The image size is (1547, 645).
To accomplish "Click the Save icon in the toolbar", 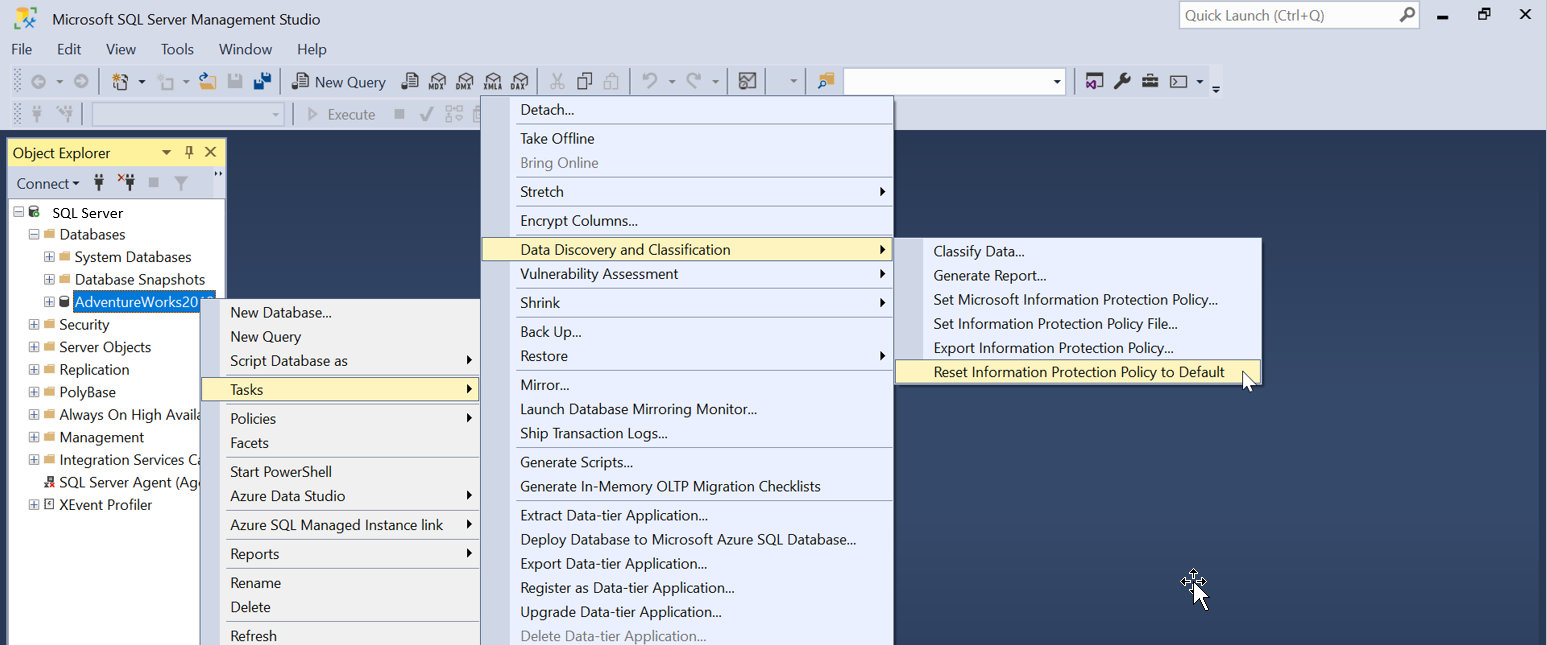I will coord(235,81).
